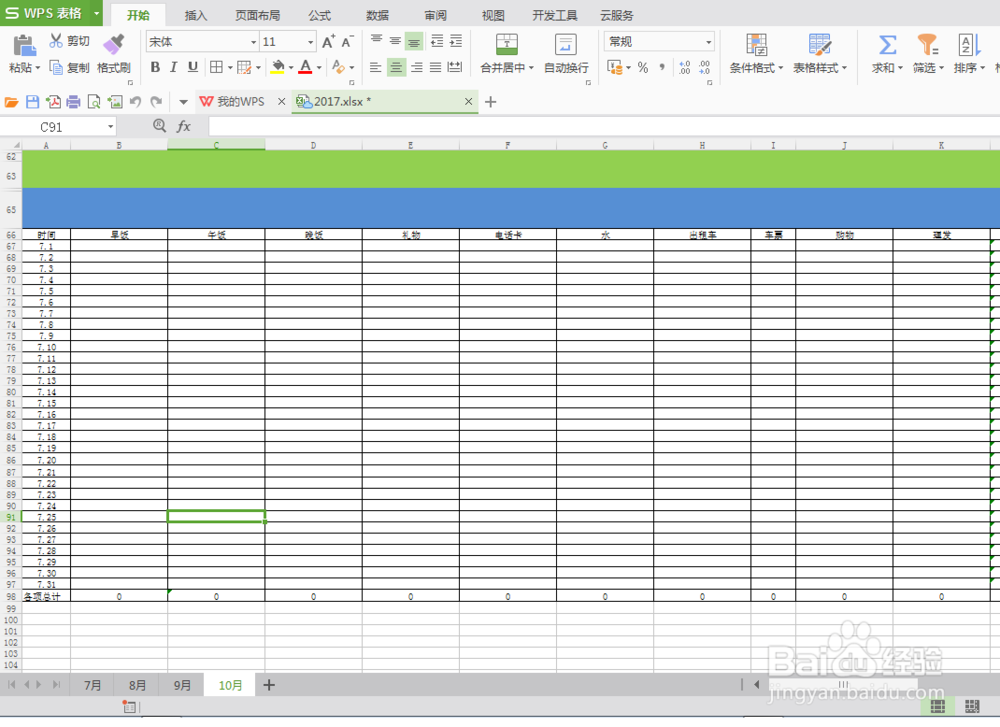
Task: Toggle align text right
Action: pyautogui.click(x=416, y=67)
